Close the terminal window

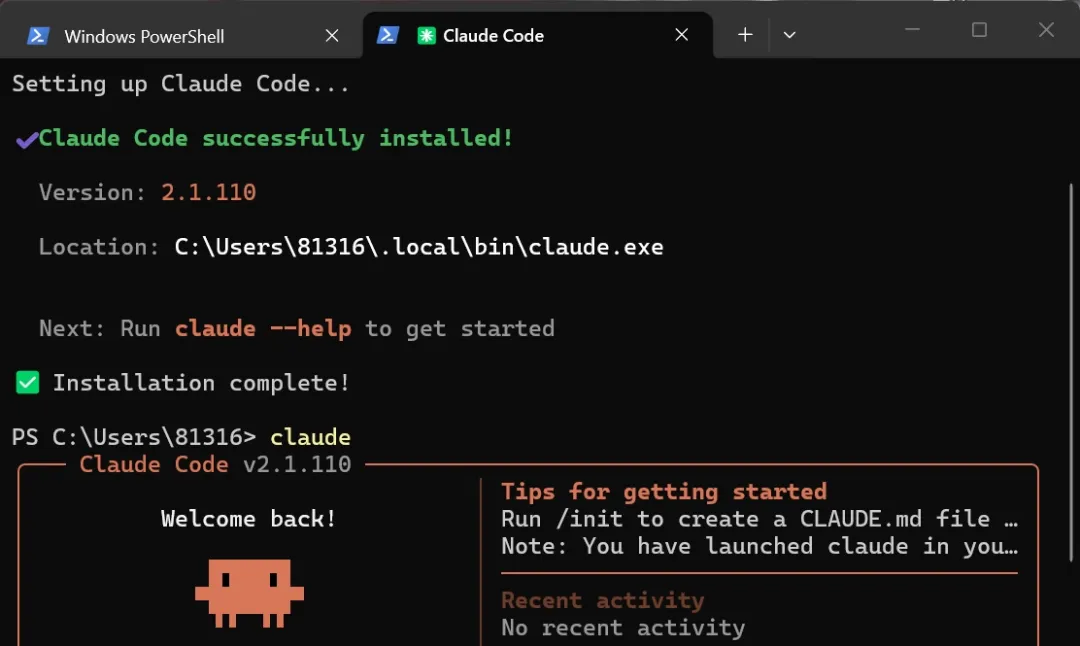(1046, 30)
